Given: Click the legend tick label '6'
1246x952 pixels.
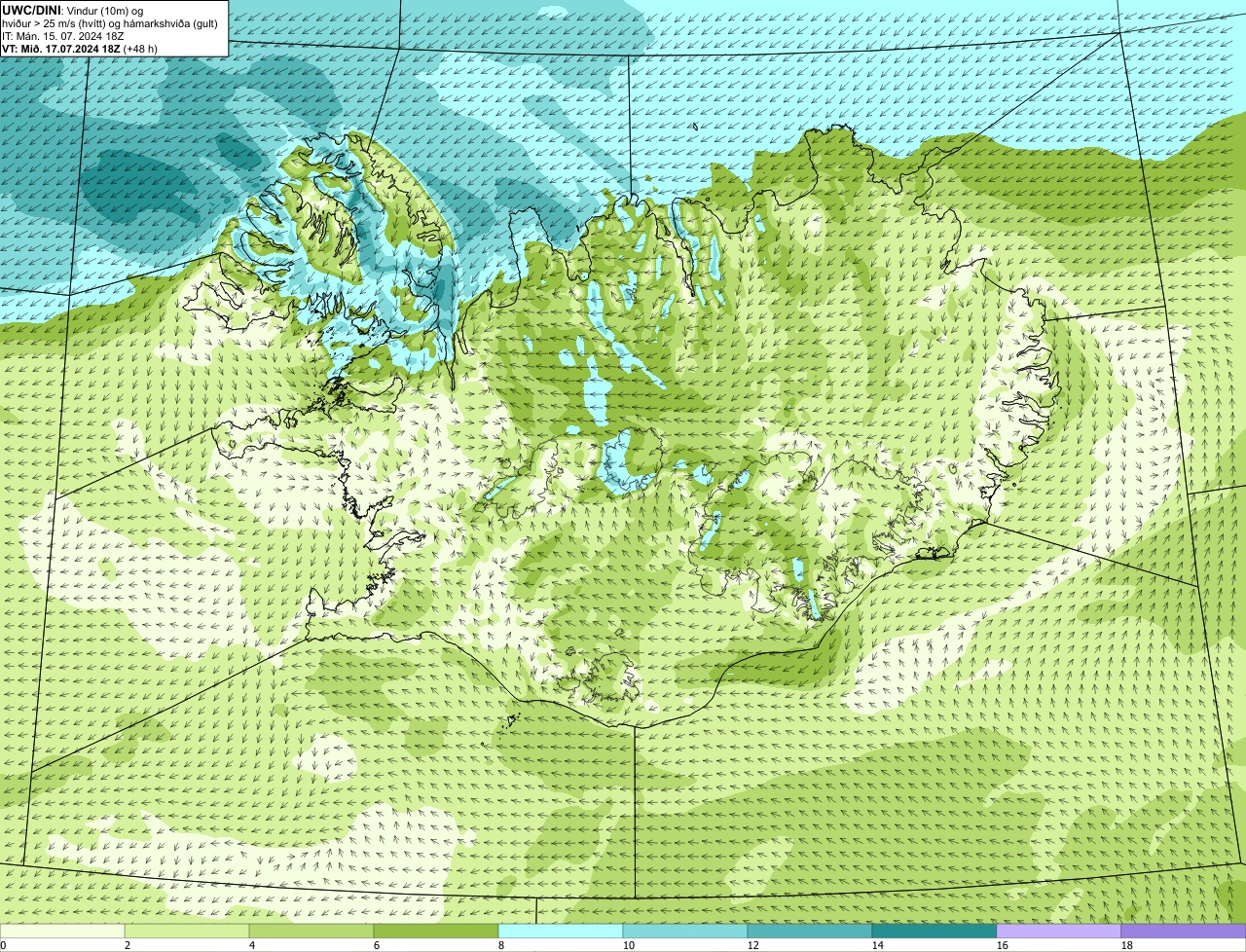Looking at the screenshot, I should [377, 945].
